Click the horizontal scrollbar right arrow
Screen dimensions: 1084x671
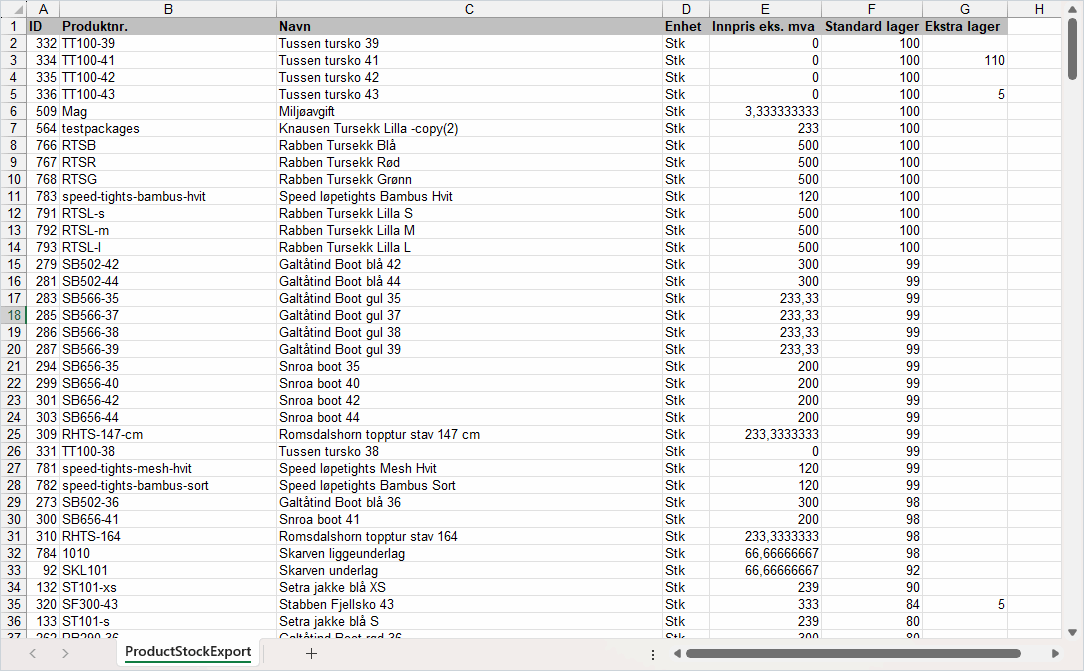1055,654
